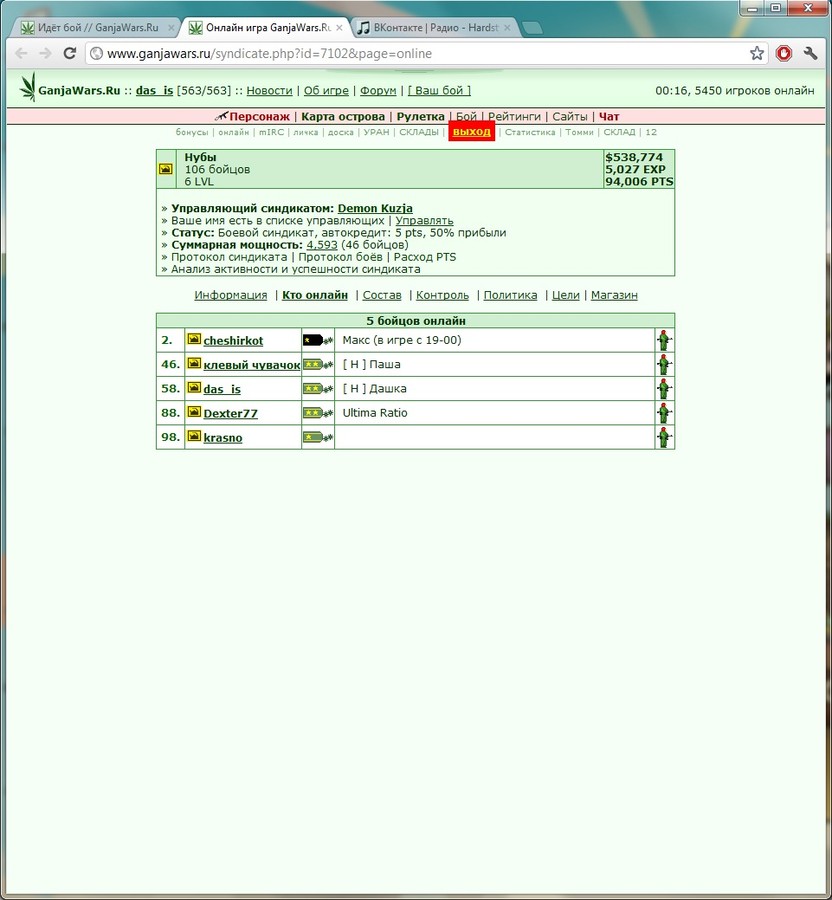832x900 pixels.
Task: Open the [ Ваш бой ] link
Action: pos(439,91)
